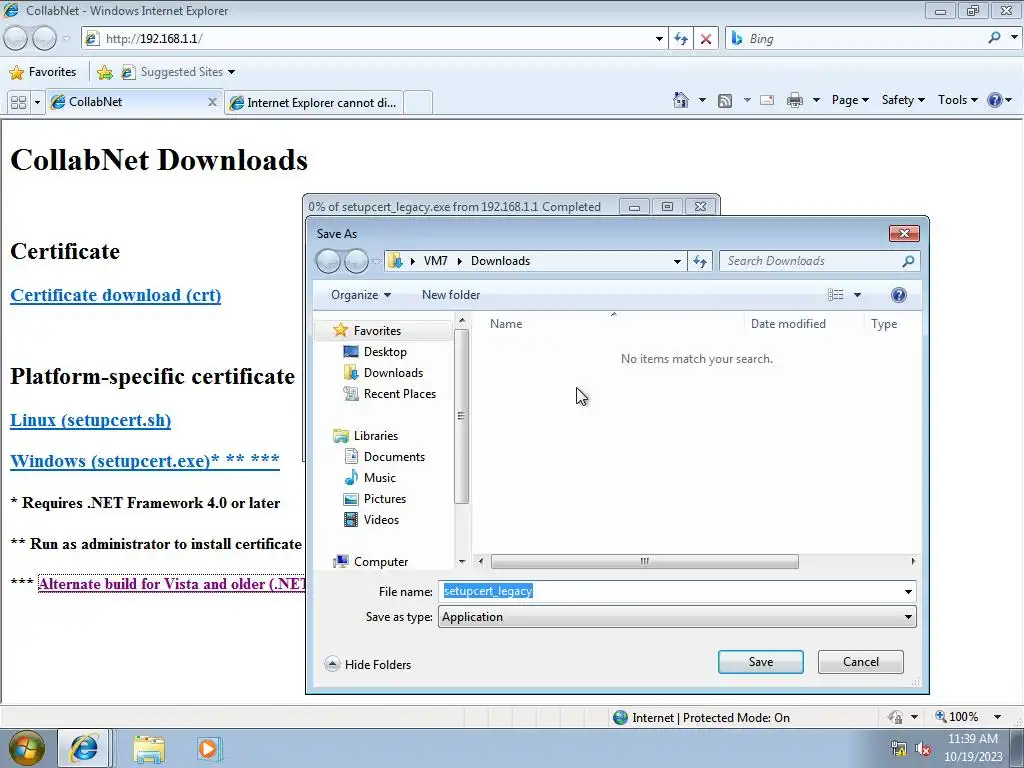
Task: Click the Read Mail icon
Action: click(767, 100)
